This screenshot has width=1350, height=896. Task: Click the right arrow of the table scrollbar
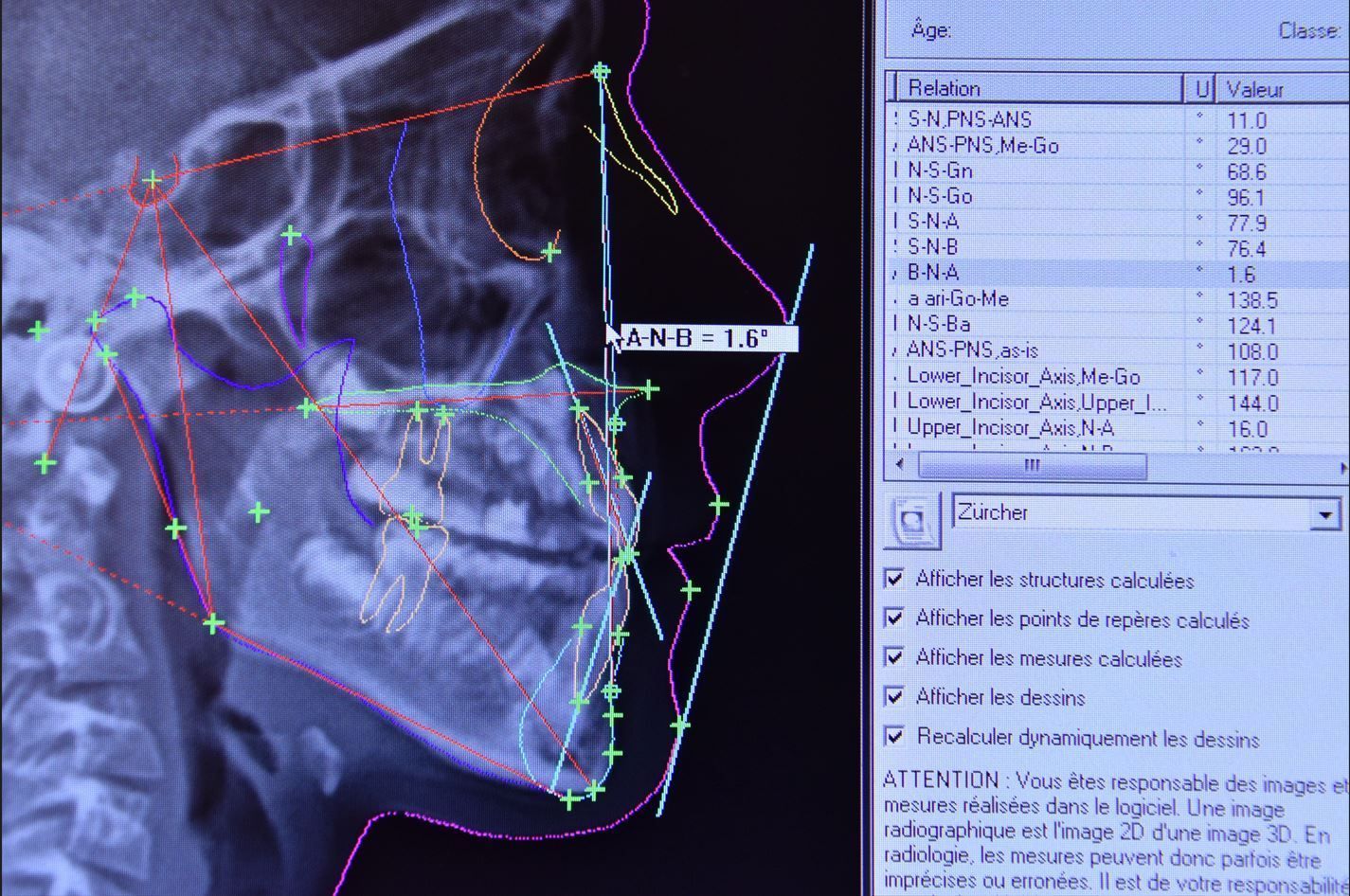click(x=1342, y=467)
